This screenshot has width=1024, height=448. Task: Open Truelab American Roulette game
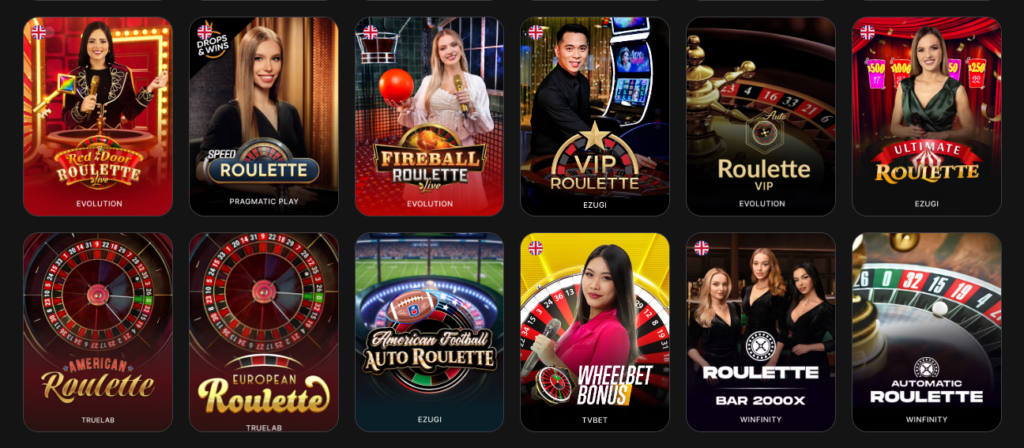click(x=98, y=332)
